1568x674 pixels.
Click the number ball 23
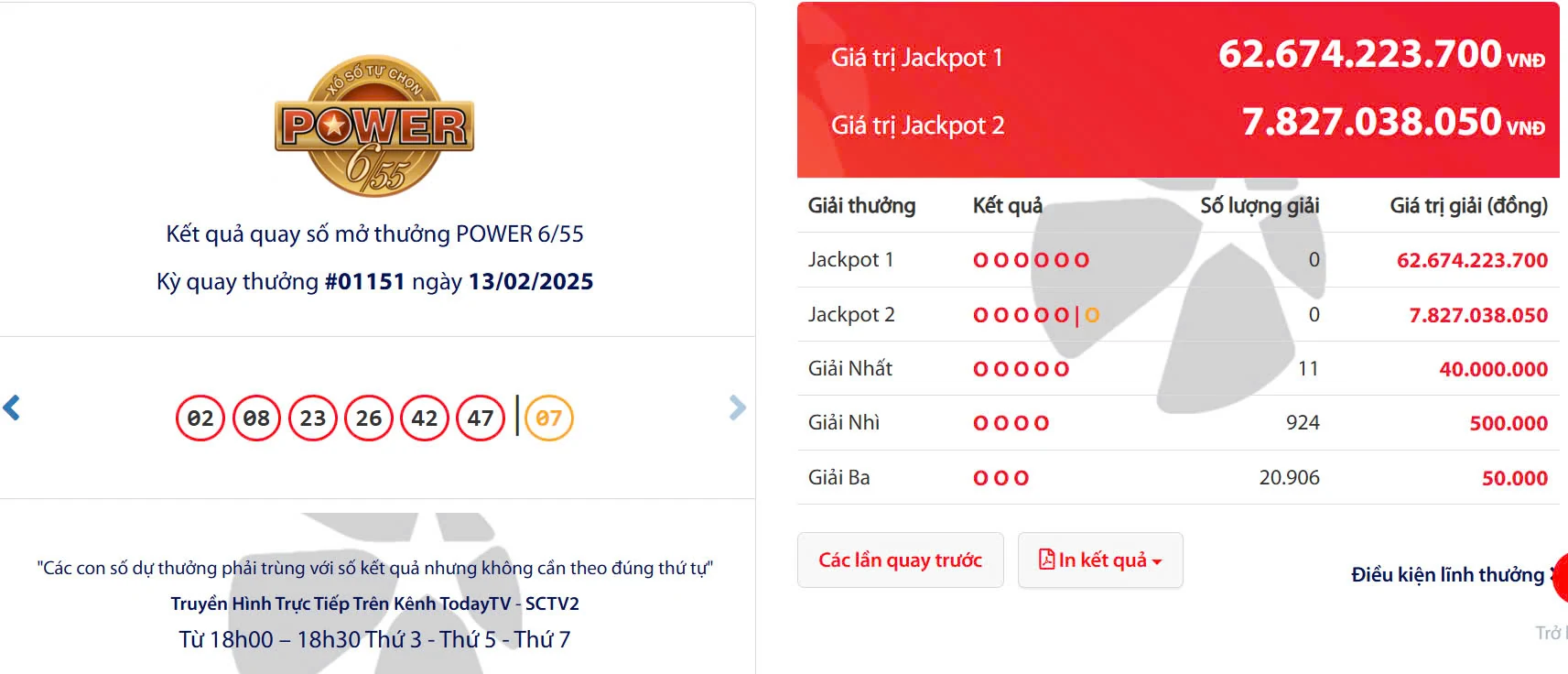pyautogui.click(x=312, y=417)
